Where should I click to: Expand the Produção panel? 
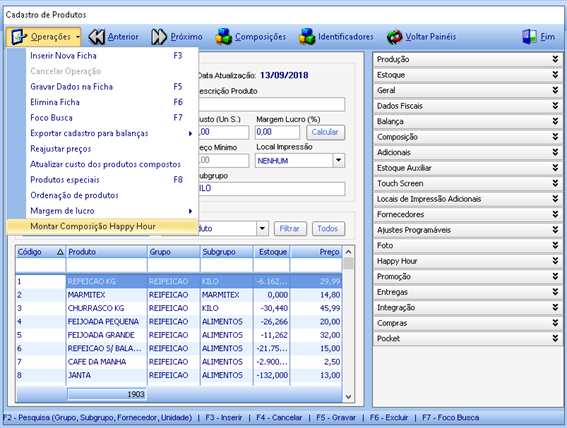tap(467, 60)
